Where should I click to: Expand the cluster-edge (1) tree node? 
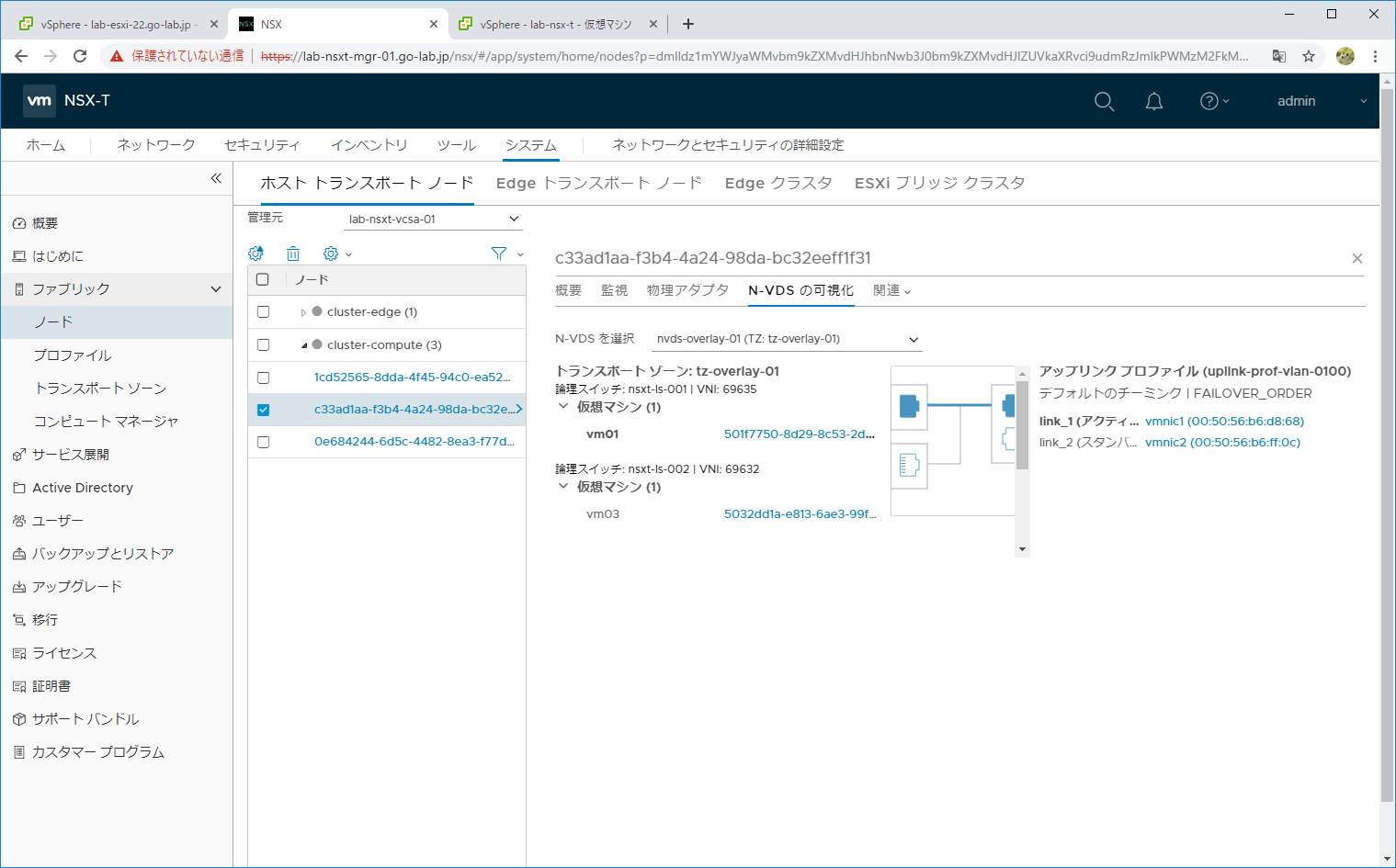[x=303, y=312]
